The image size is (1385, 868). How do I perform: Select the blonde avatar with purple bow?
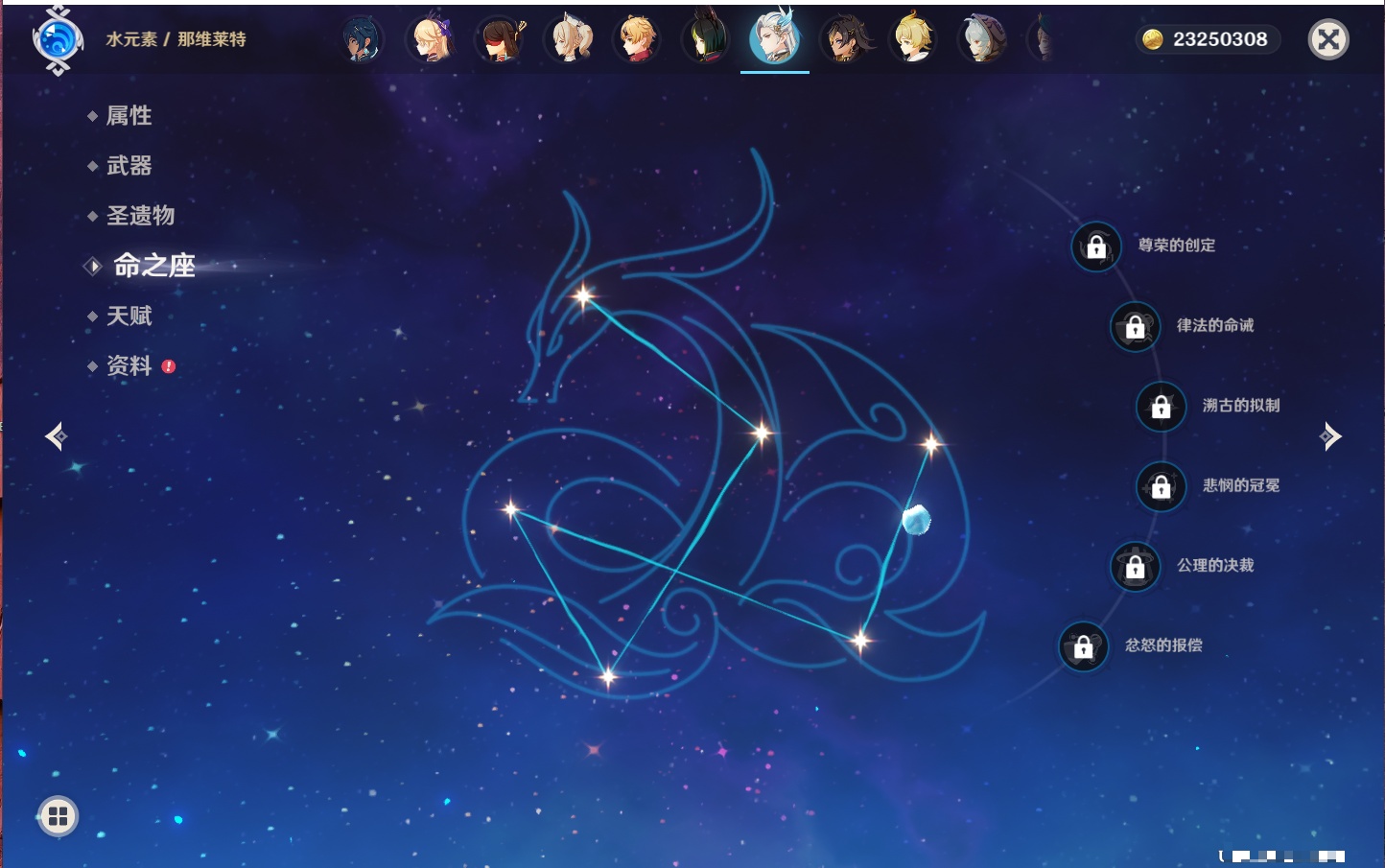tap(431, 40)
